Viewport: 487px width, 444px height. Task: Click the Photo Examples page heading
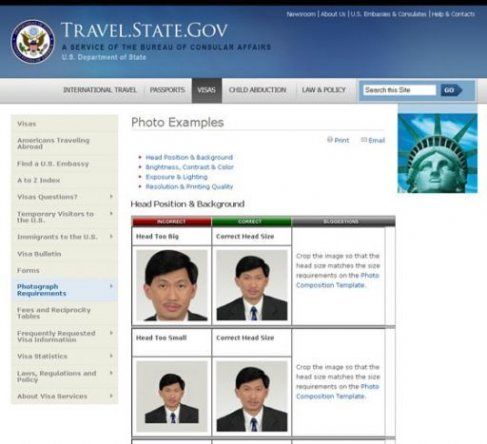tap(177, 122)
